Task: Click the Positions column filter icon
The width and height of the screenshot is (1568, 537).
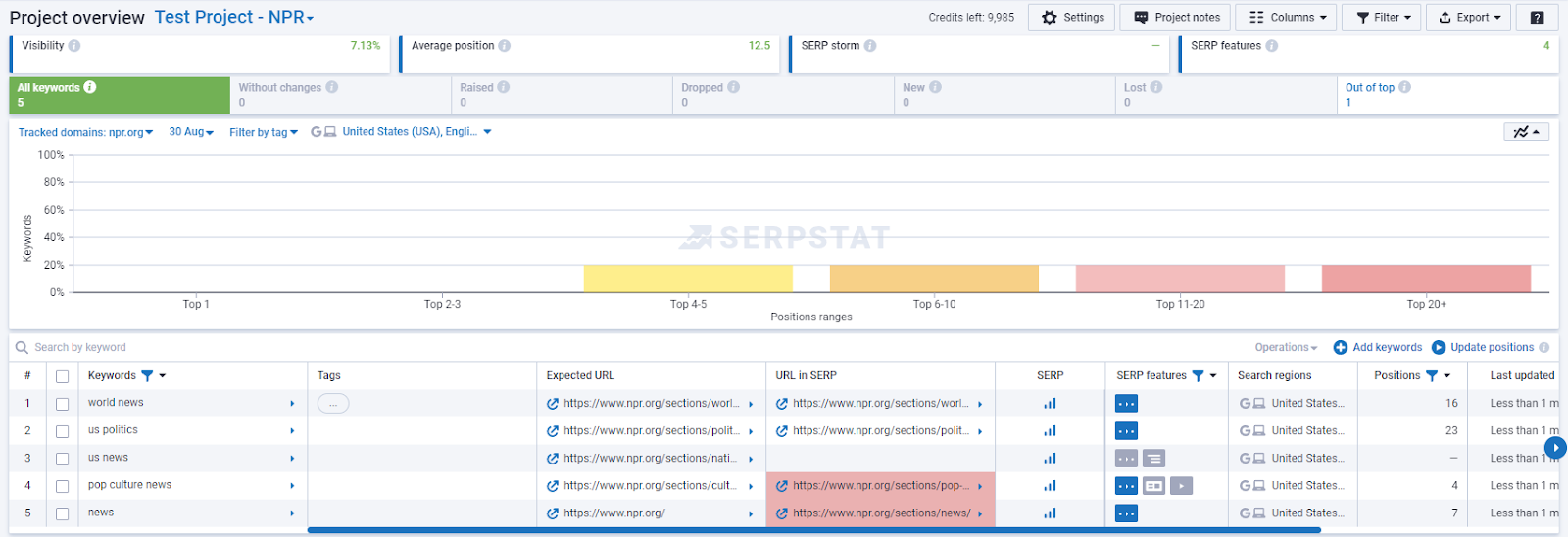Action: 1432,375
